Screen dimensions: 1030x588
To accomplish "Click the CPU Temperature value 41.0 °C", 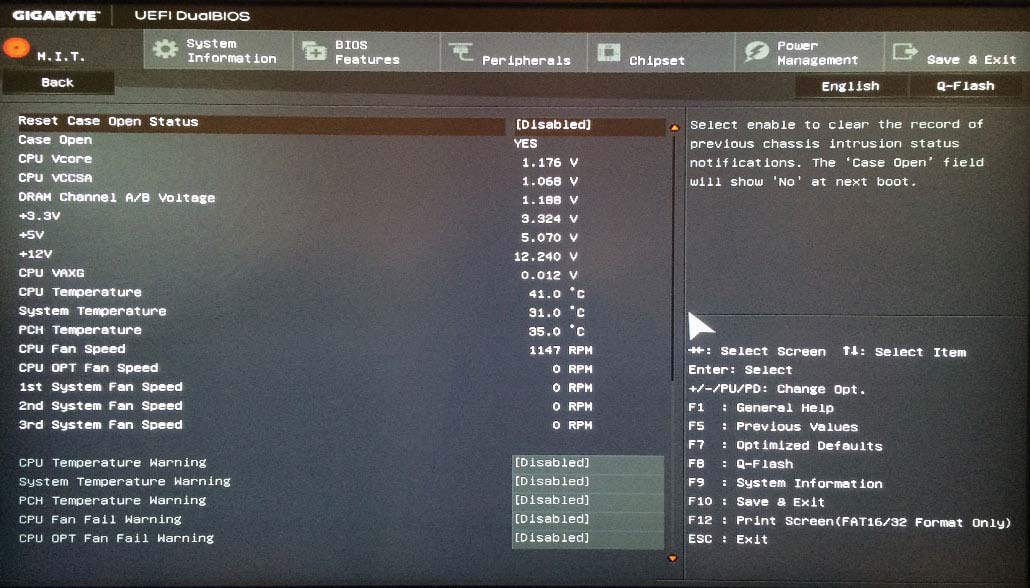I will tap(556, 294).
